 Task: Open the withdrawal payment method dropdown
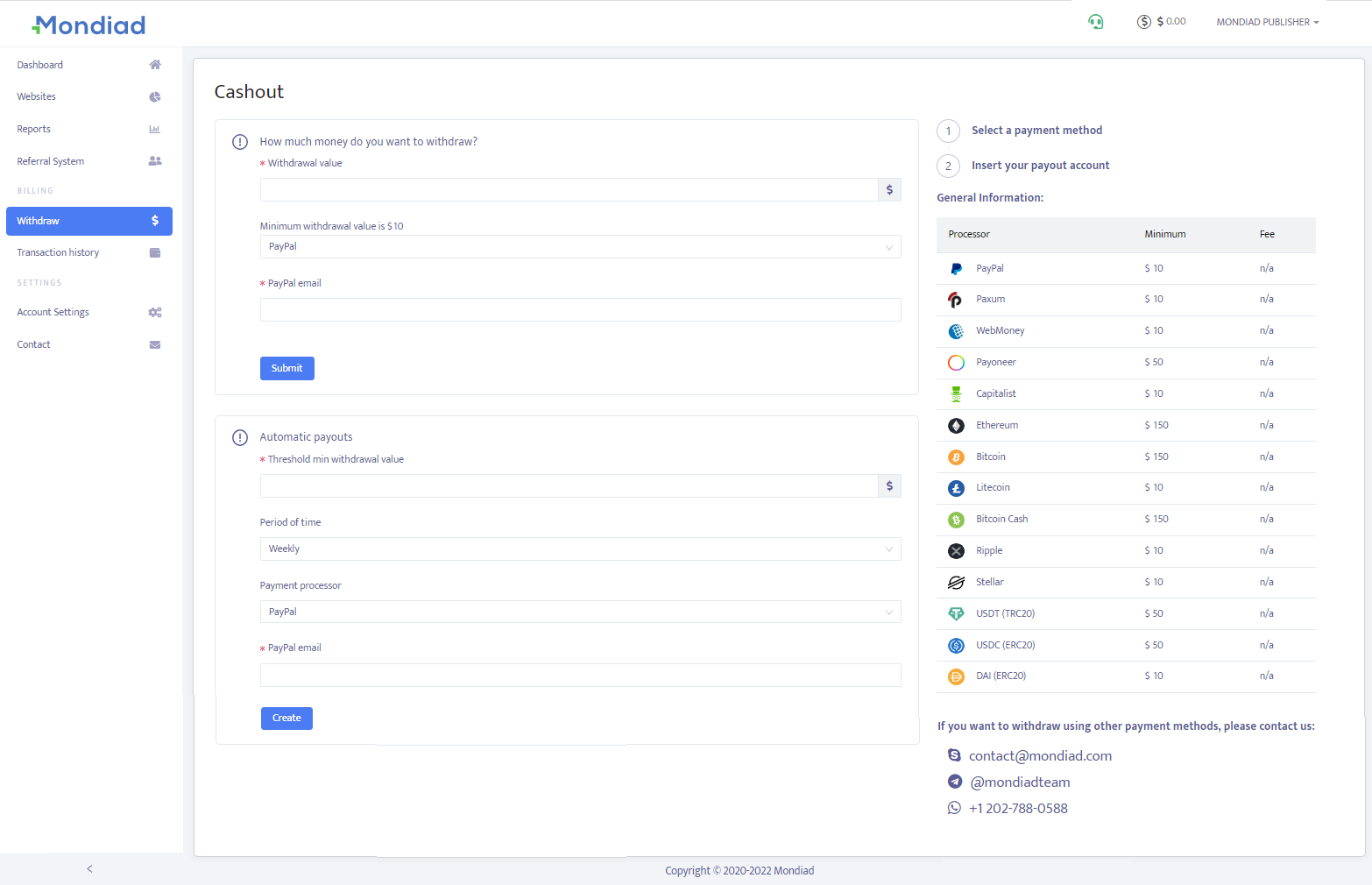click(580, 247)
